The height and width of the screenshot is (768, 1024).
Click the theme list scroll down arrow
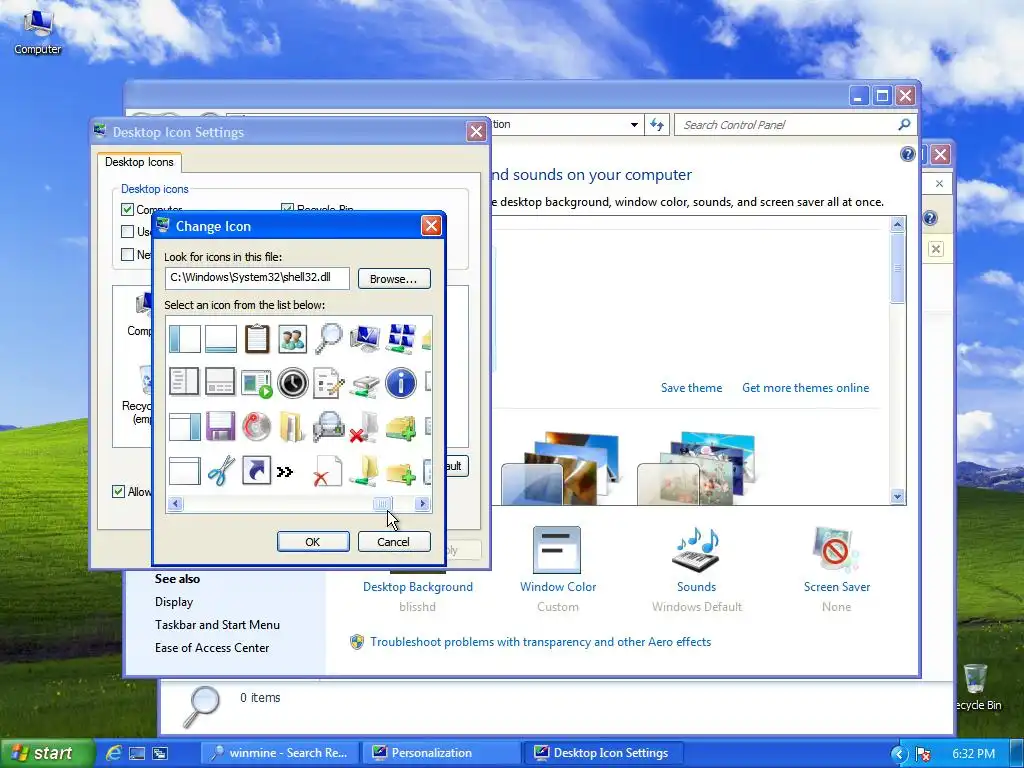897,496
